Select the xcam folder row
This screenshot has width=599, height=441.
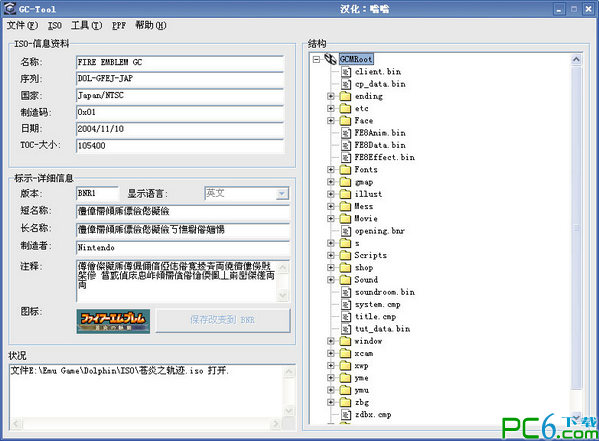pos(364,353)
